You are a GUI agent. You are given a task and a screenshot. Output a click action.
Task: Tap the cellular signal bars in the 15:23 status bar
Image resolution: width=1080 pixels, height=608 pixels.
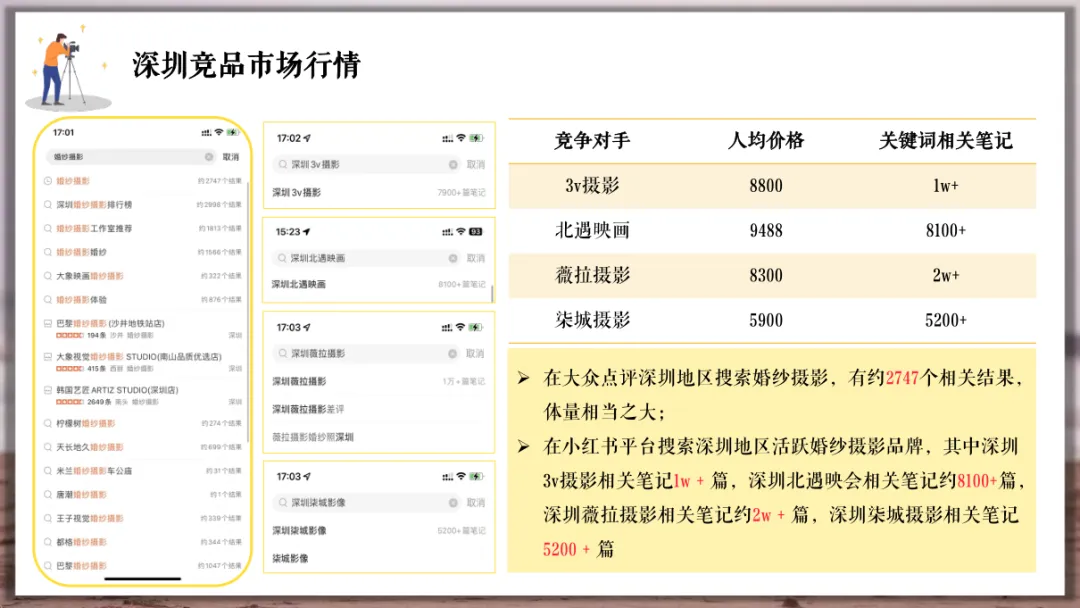coord(447,233)
